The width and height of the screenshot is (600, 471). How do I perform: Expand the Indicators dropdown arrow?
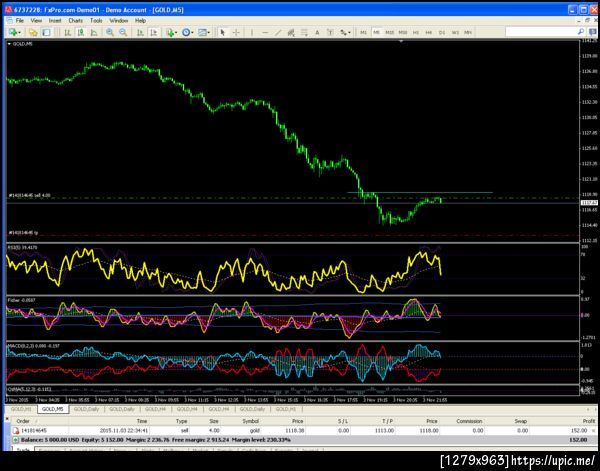(176, 33)
